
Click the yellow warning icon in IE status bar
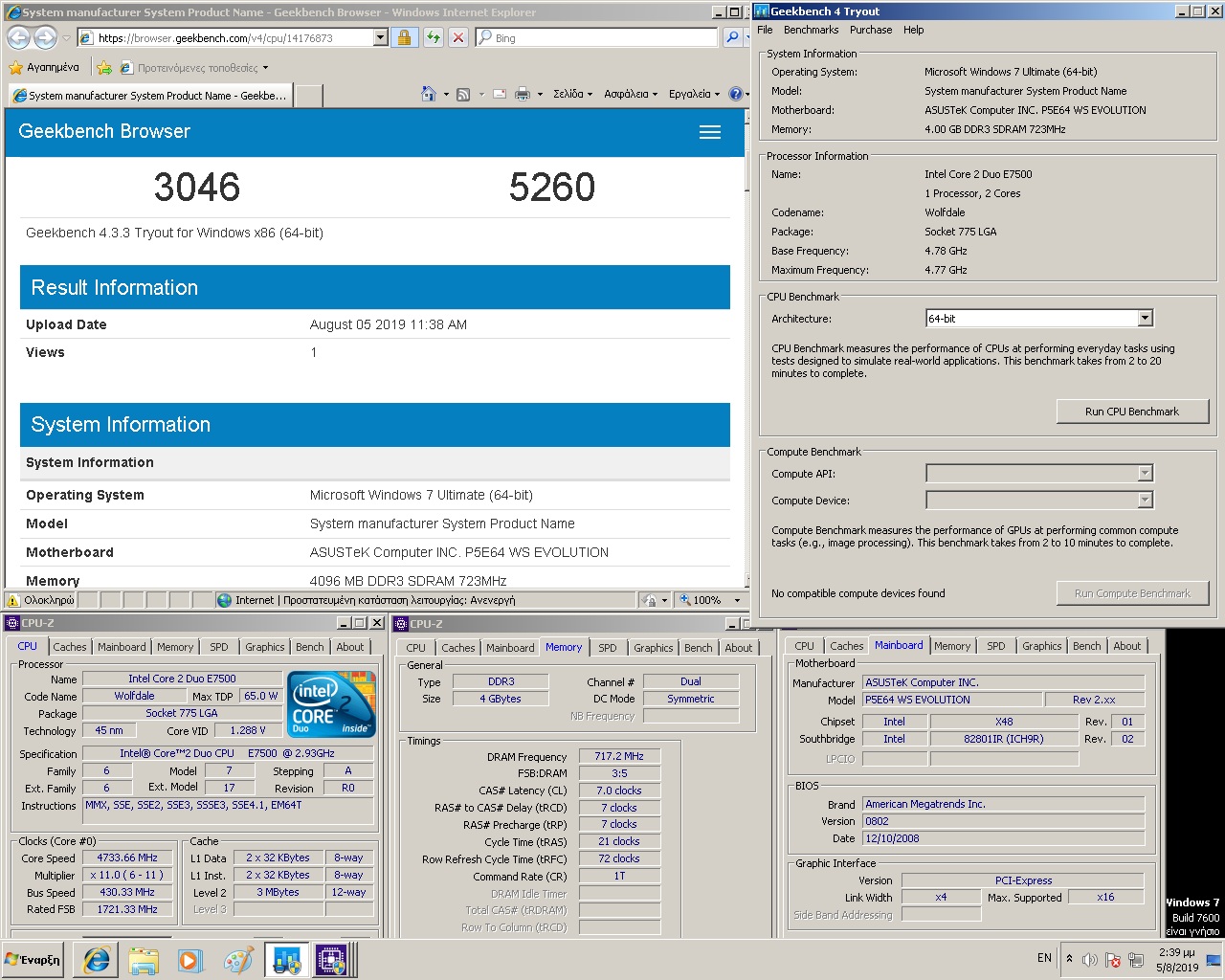13,600
